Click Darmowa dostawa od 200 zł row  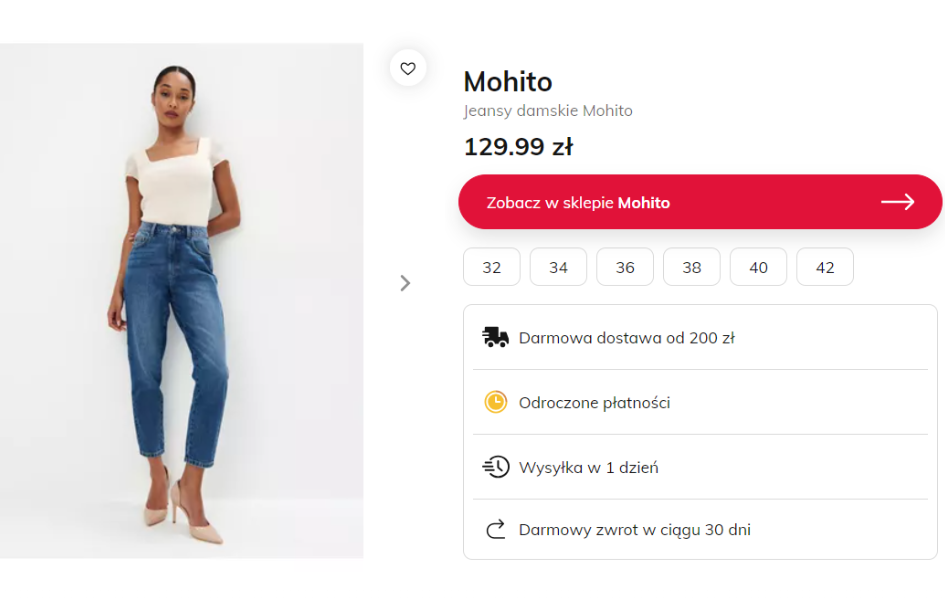[x=627, y=338]
